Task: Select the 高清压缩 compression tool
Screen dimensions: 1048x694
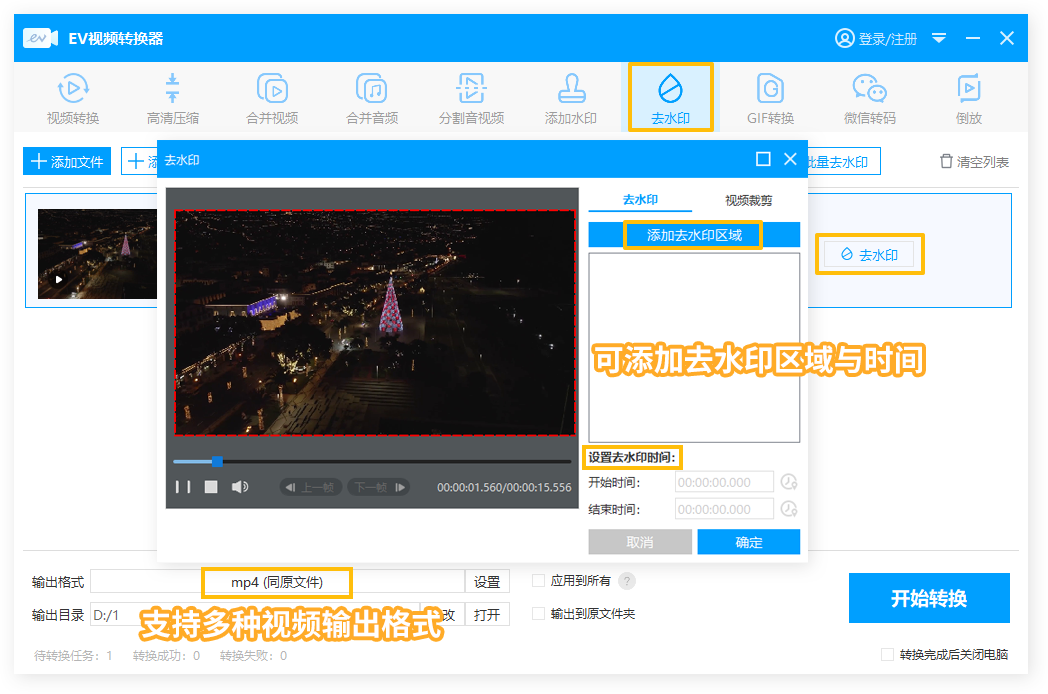Action: (172, 99)
